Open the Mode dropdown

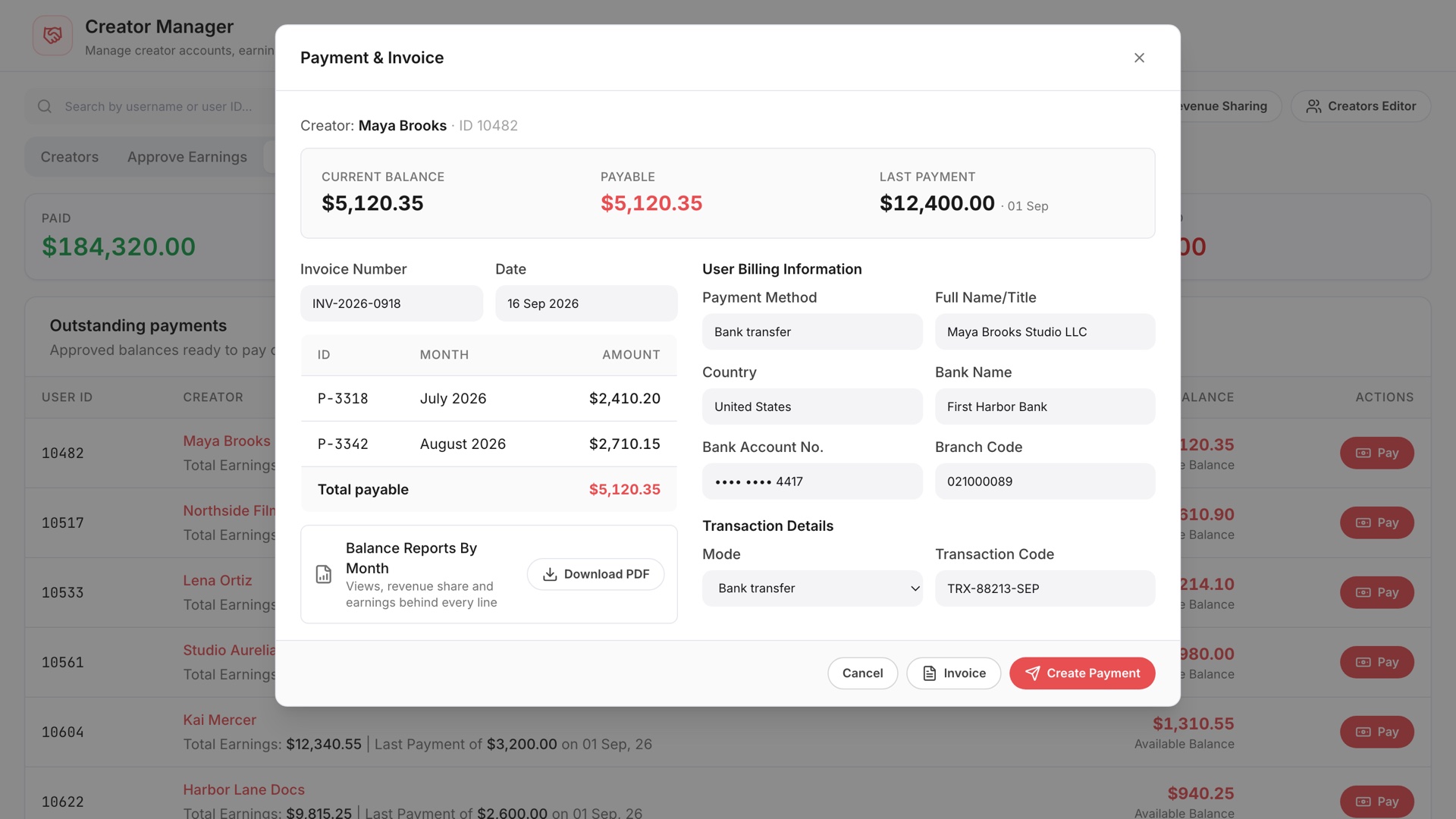pos(812,588)
